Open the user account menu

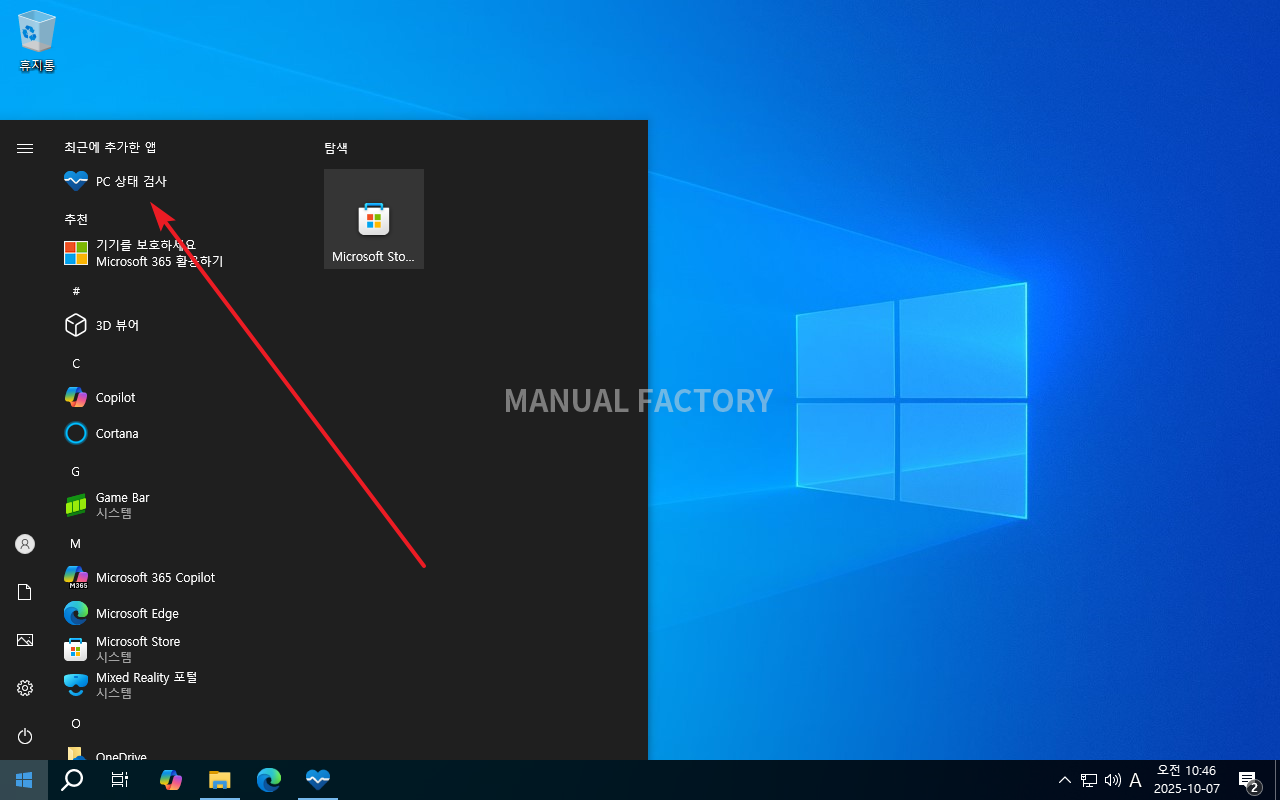tap(25, 544)
